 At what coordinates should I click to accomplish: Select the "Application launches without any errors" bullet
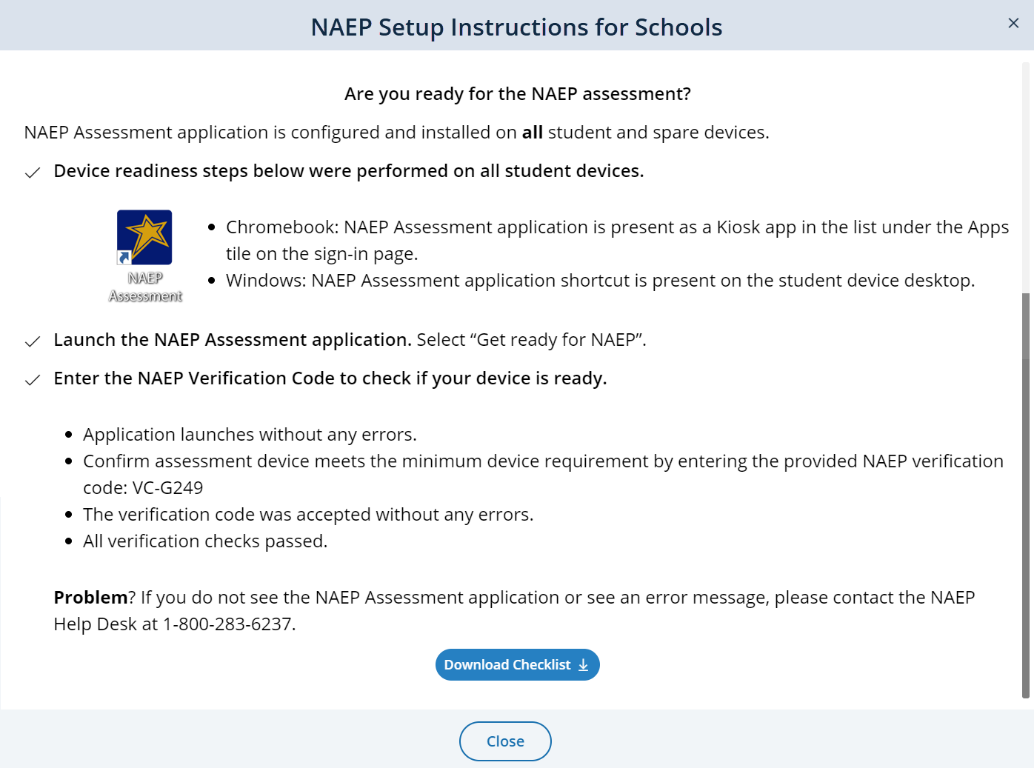[249, 435]
